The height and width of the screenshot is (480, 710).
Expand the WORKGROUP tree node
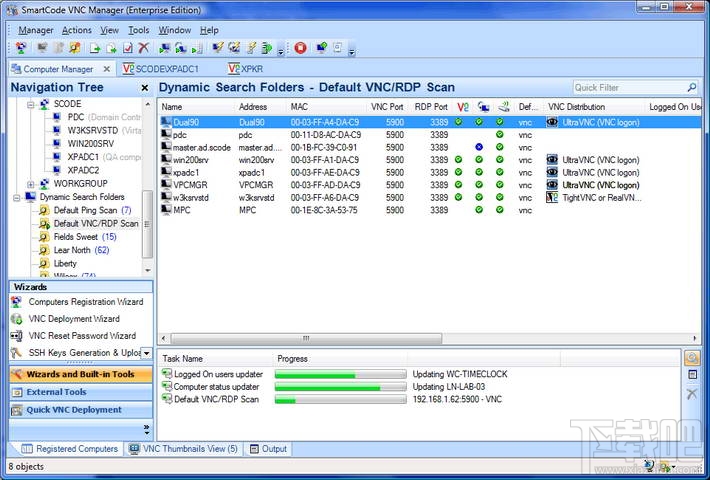click(30, 184)
